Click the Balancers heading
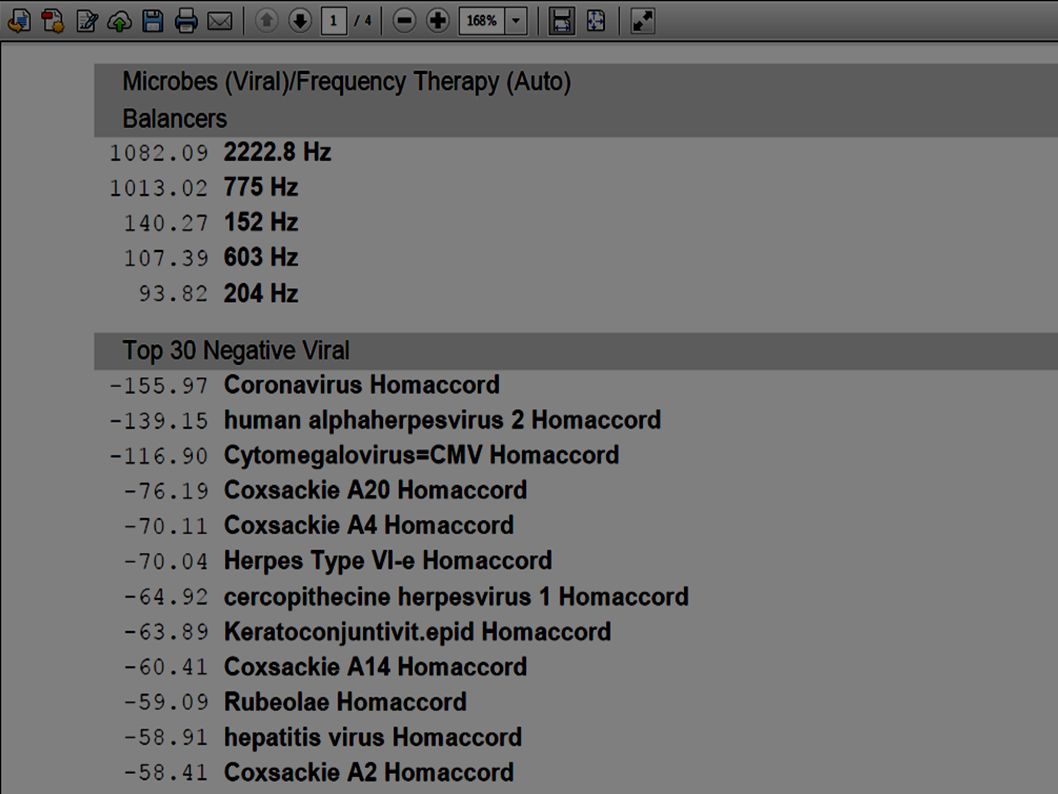The height and width of the screenshot is (794, 1058). pos(175,119)
